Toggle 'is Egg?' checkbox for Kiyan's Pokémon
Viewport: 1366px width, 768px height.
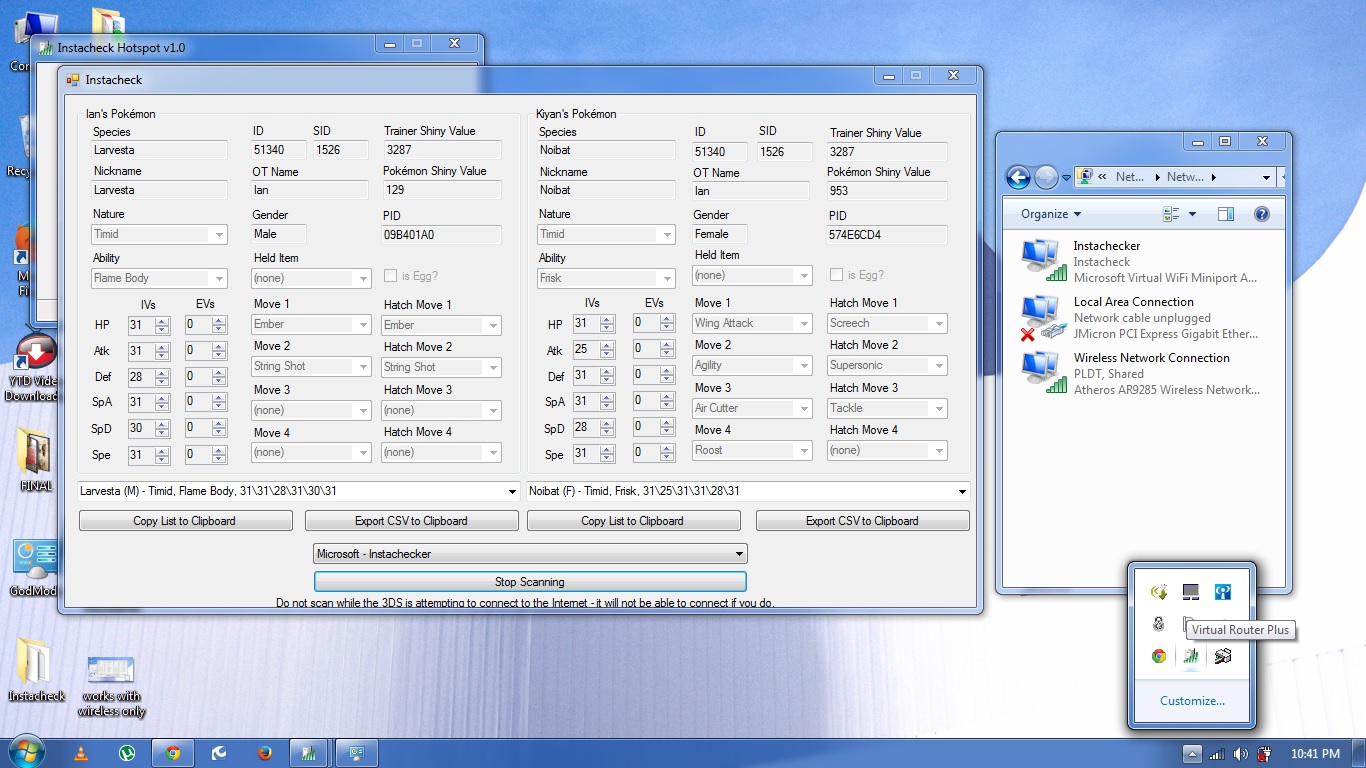tap(836, 275)
